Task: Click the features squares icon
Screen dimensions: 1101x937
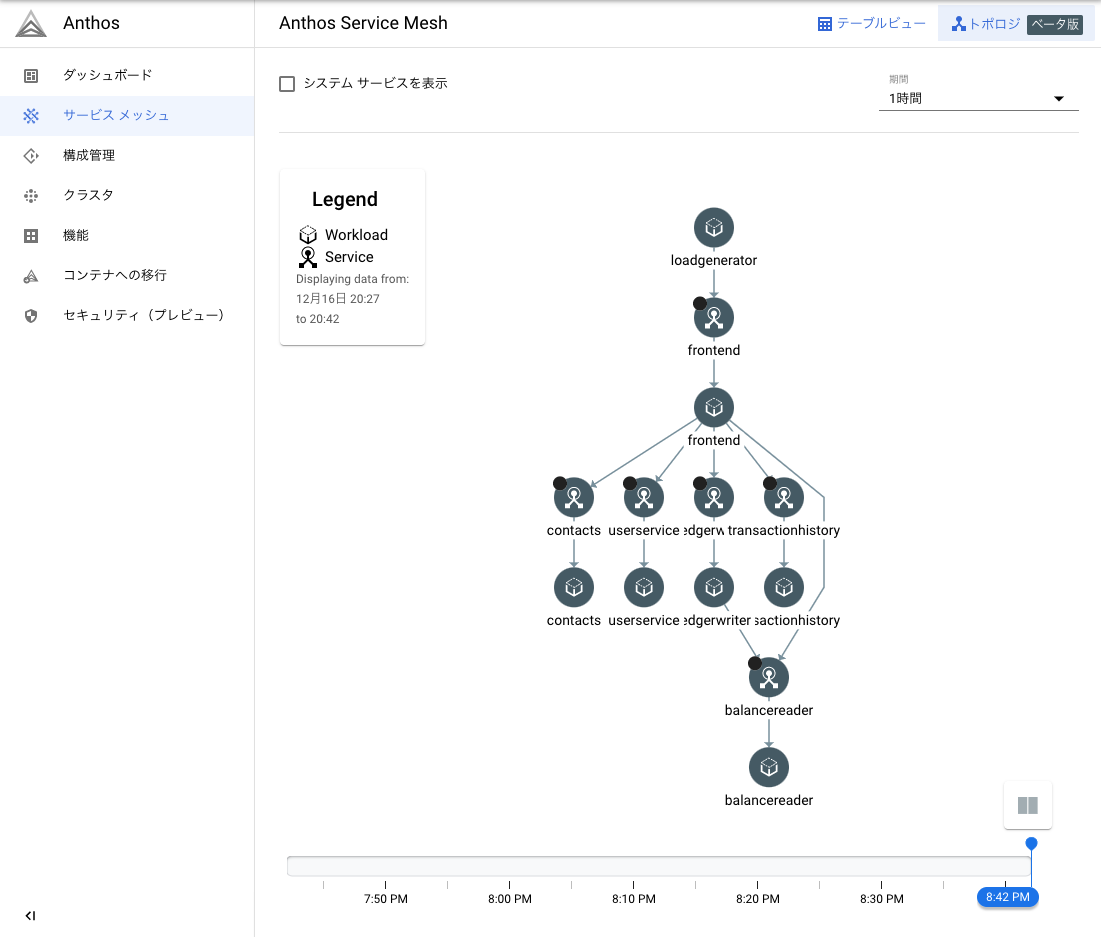Action: pyautogui.click(x=31, y=236)
